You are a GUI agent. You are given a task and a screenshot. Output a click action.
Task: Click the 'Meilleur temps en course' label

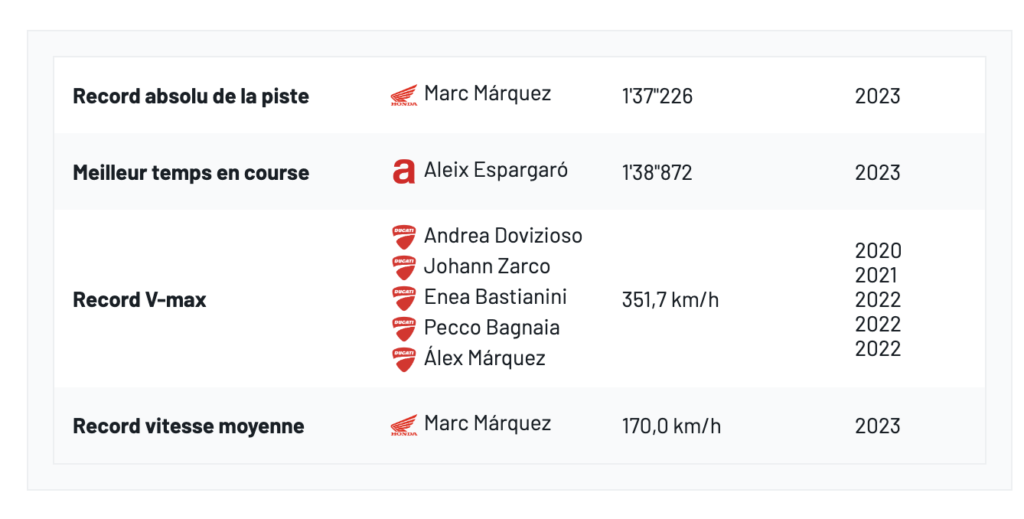[191, 173]
